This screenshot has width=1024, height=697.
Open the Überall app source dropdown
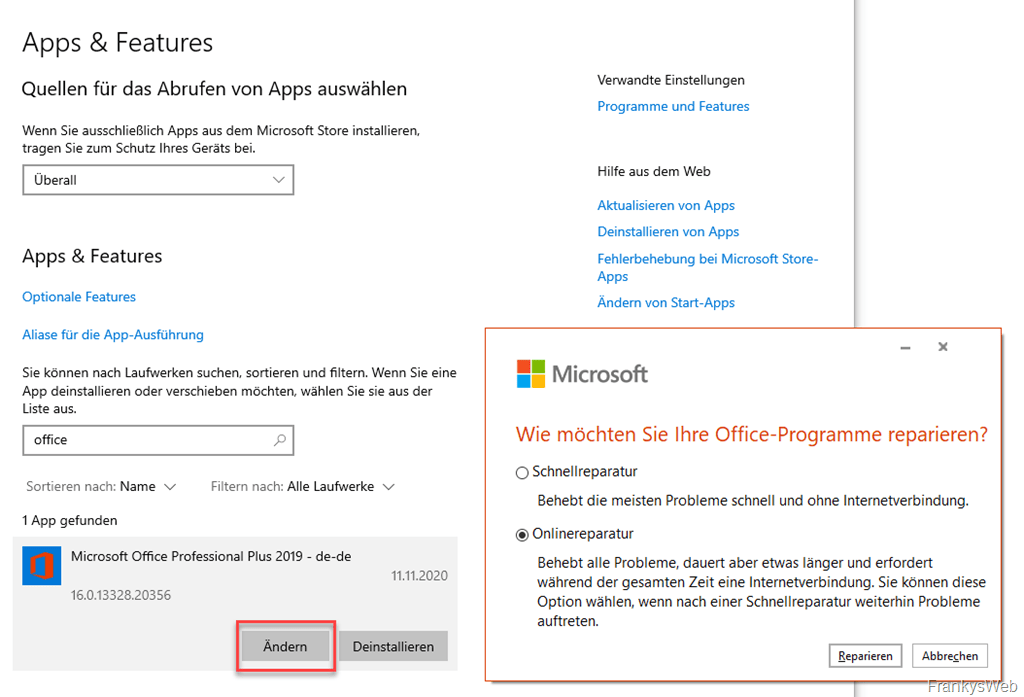[x=158, y=180]
